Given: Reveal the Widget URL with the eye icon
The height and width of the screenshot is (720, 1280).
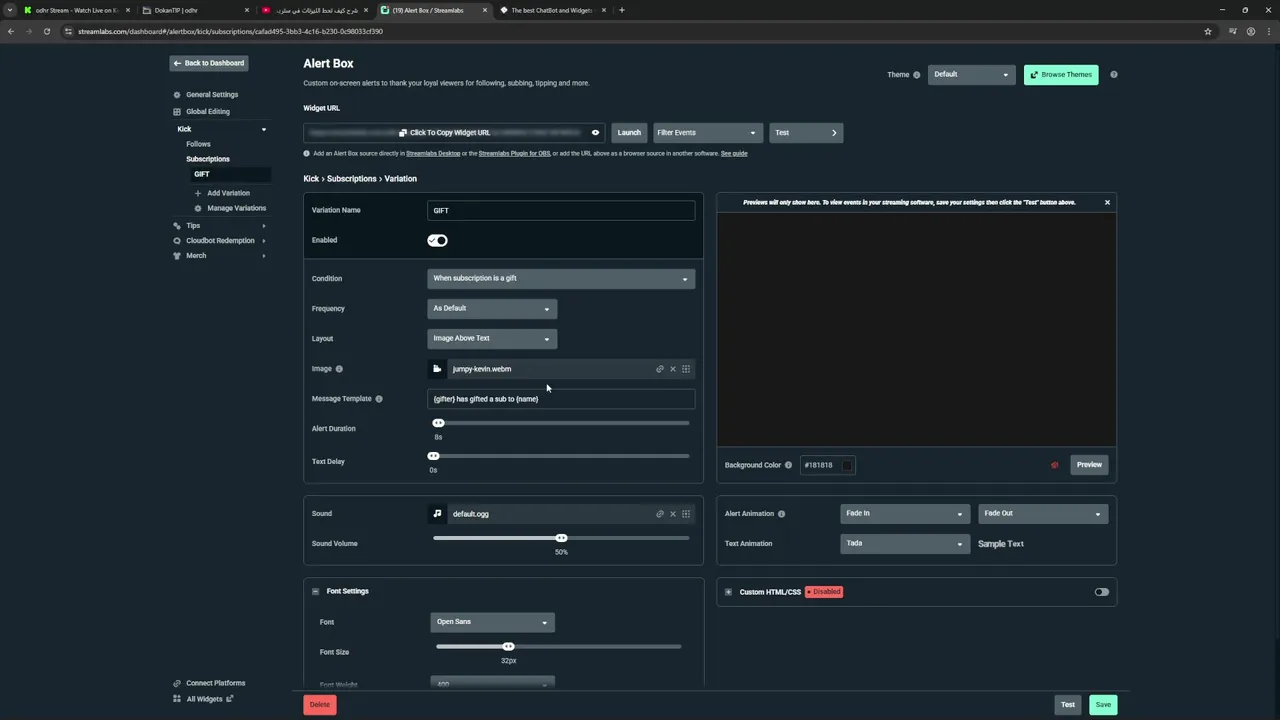Looking at the screenshot, I should pyautogui.click(x=595, y=133).
